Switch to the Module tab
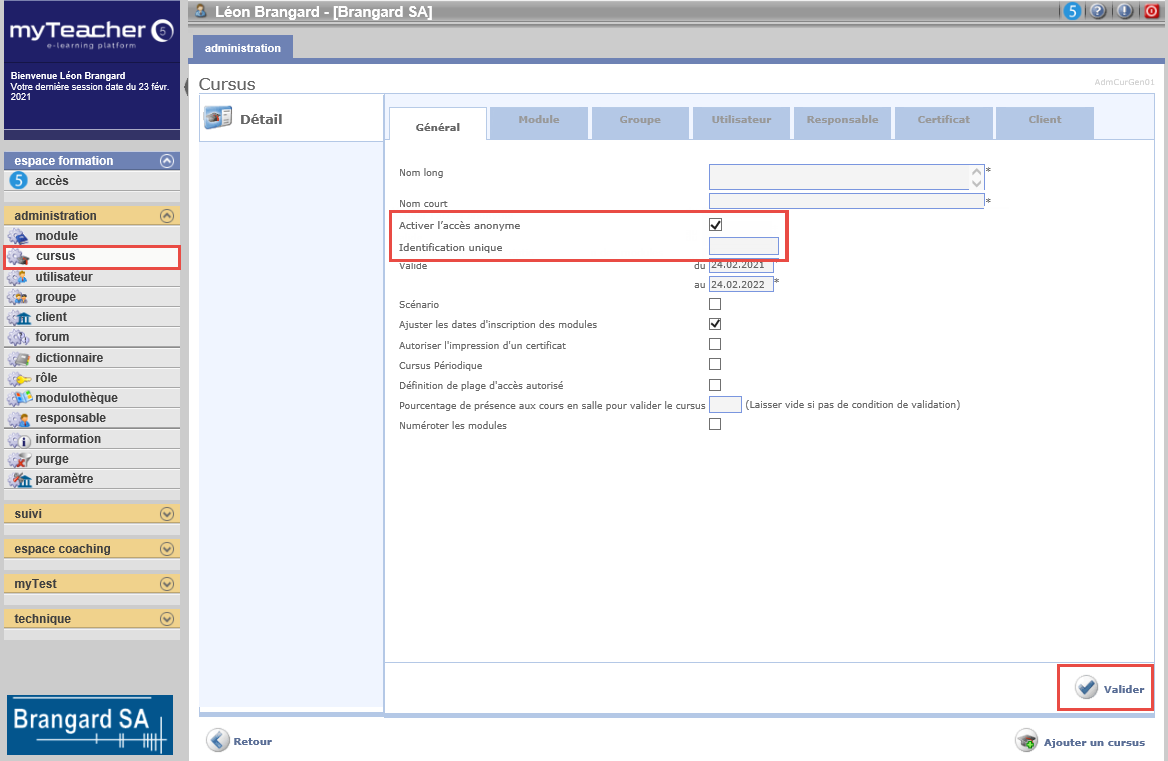This screenshot has width=1168, height=761. pyautogui.click(x=538, y=120)
